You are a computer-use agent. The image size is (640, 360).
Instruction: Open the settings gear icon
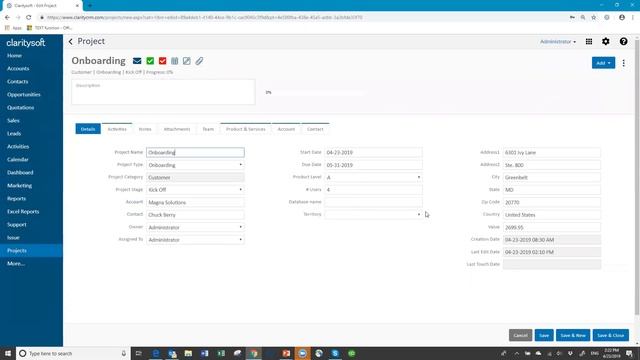click(606, 41)
